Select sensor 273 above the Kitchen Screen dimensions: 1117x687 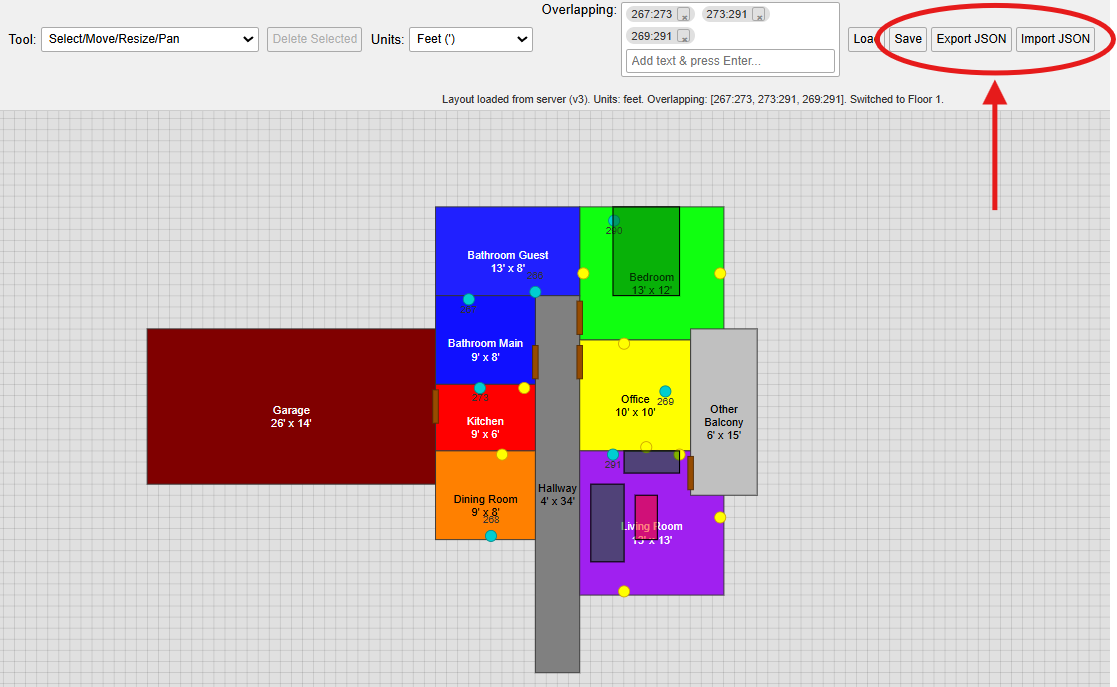[480, 388]
